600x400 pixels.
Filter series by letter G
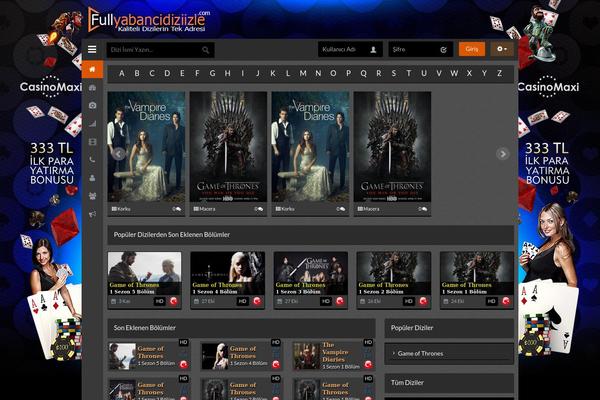212,73
